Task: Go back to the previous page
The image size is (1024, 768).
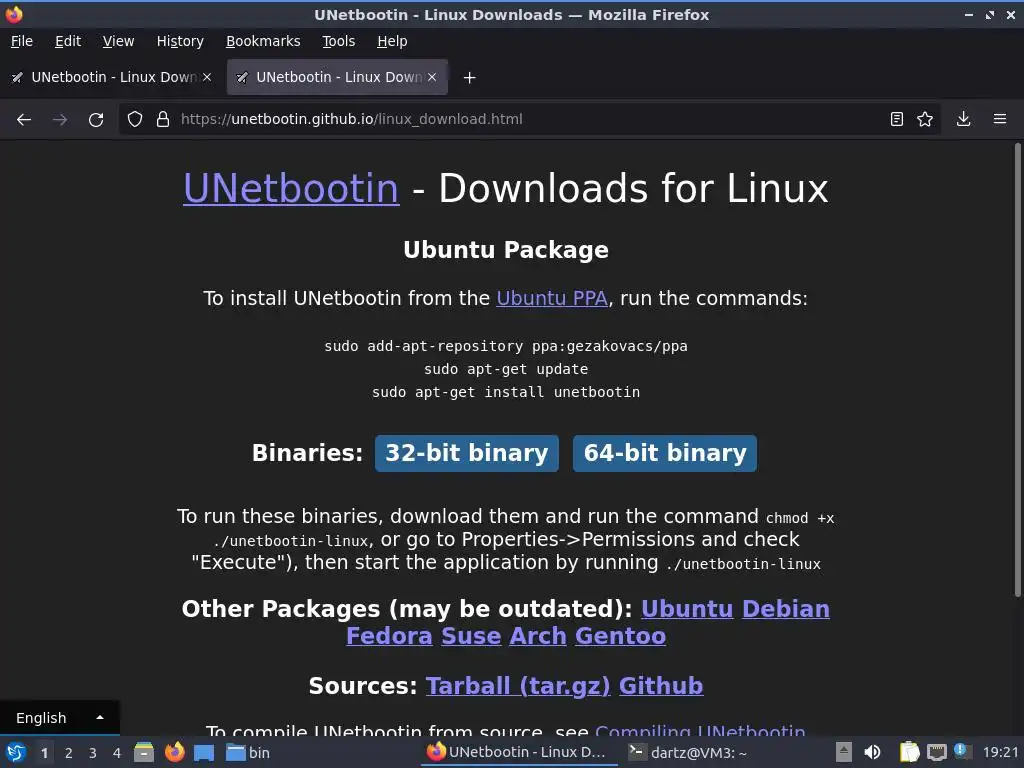Action: click(24, 120)
